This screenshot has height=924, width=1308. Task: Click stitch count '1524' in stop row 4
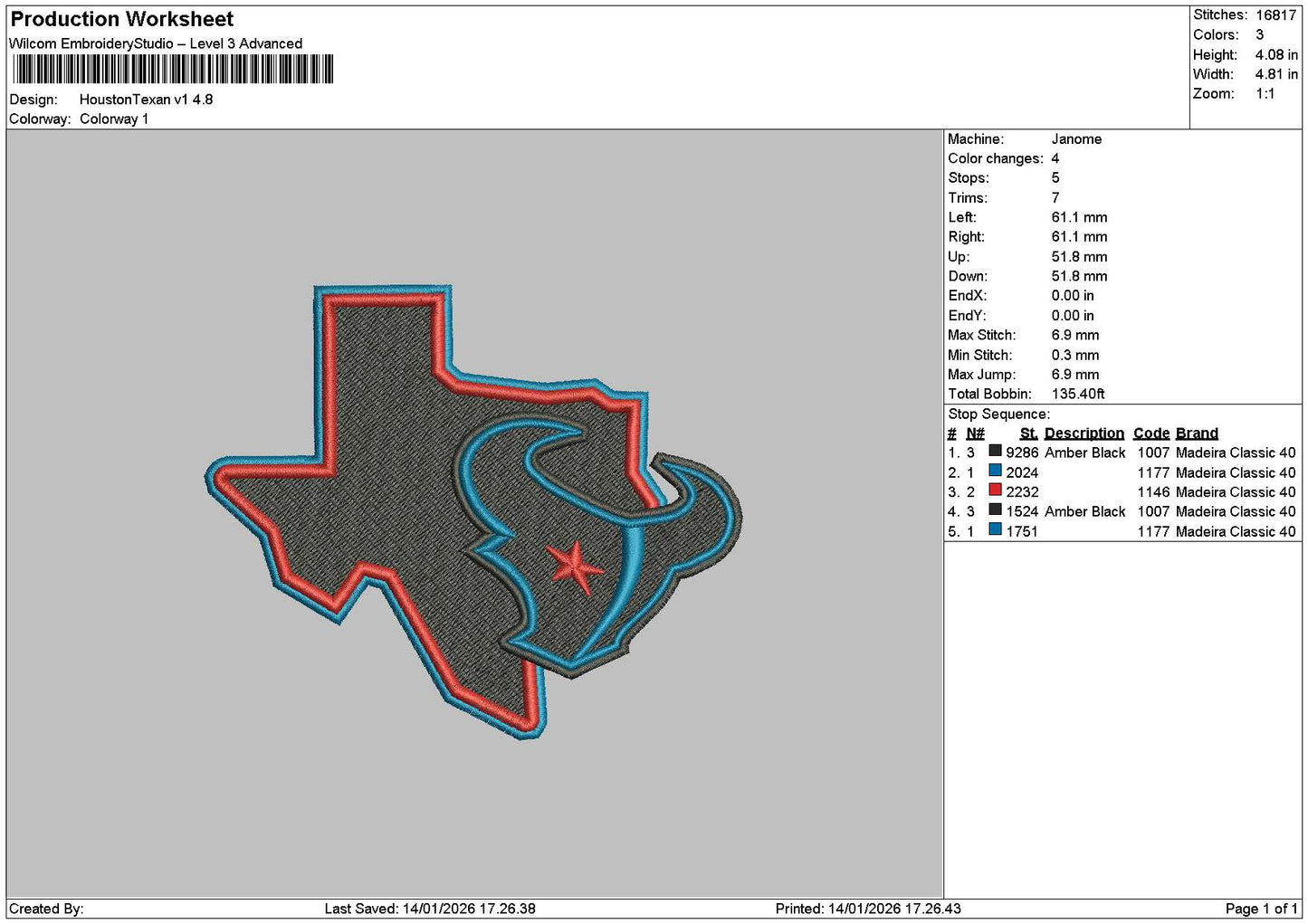coord(1022,511)
